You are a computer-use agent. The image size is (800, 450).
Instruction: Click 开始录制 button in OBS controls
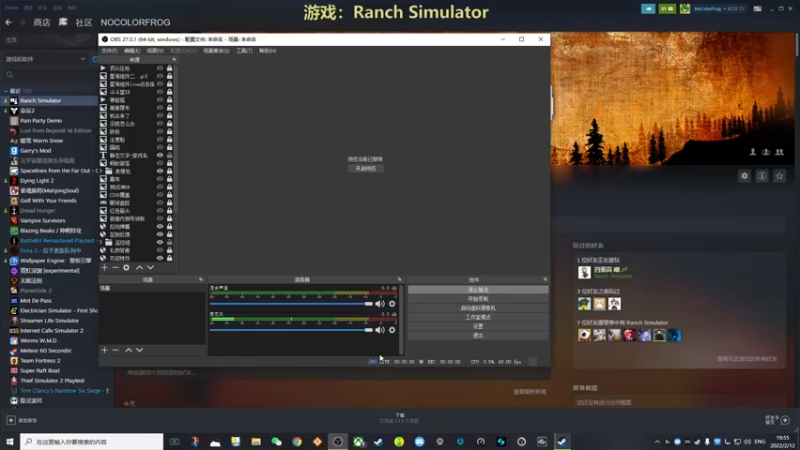pos(478,299)
